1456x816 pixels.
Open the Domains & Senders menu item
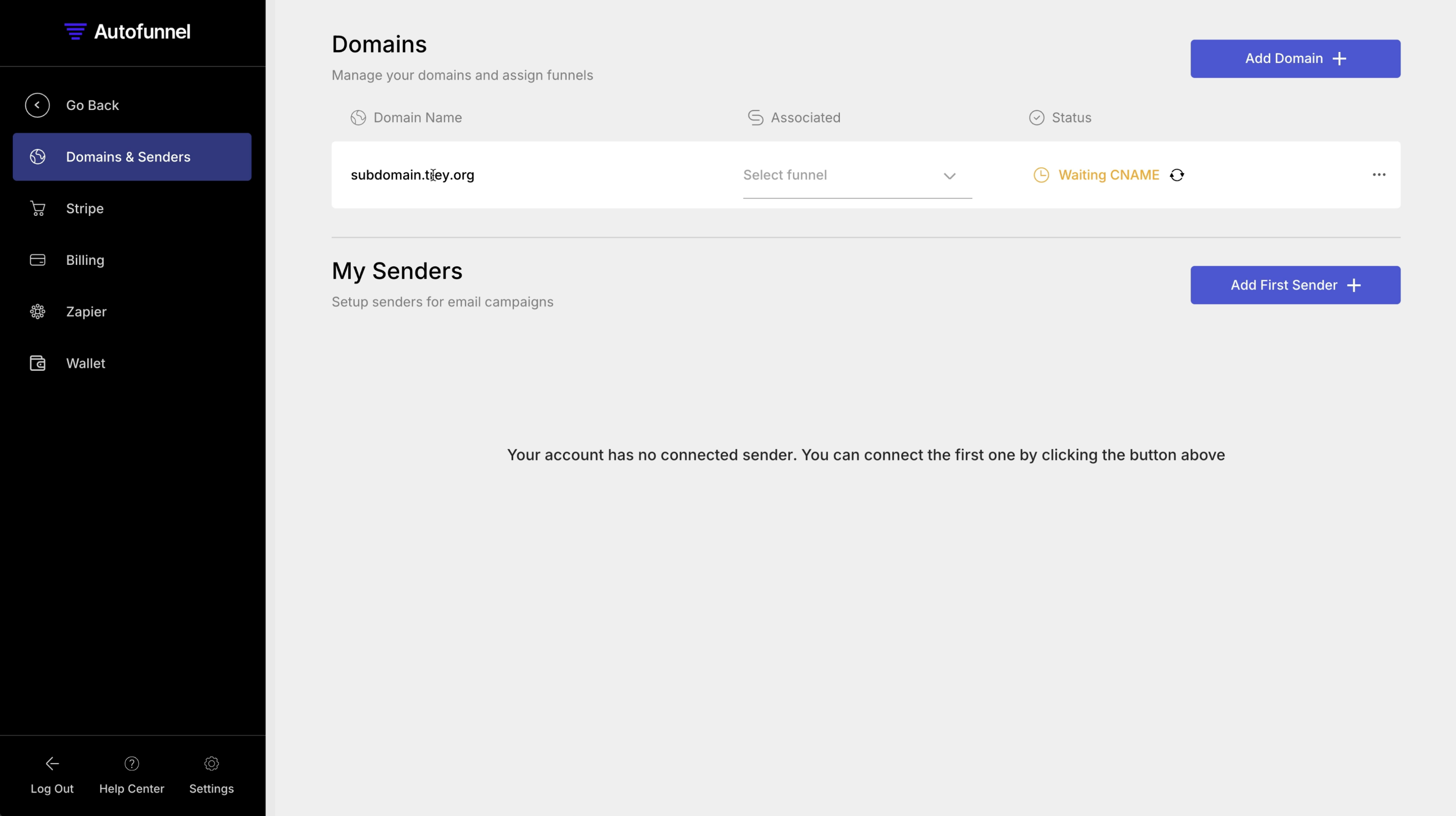pyautogui.click(x=132, y=156)
